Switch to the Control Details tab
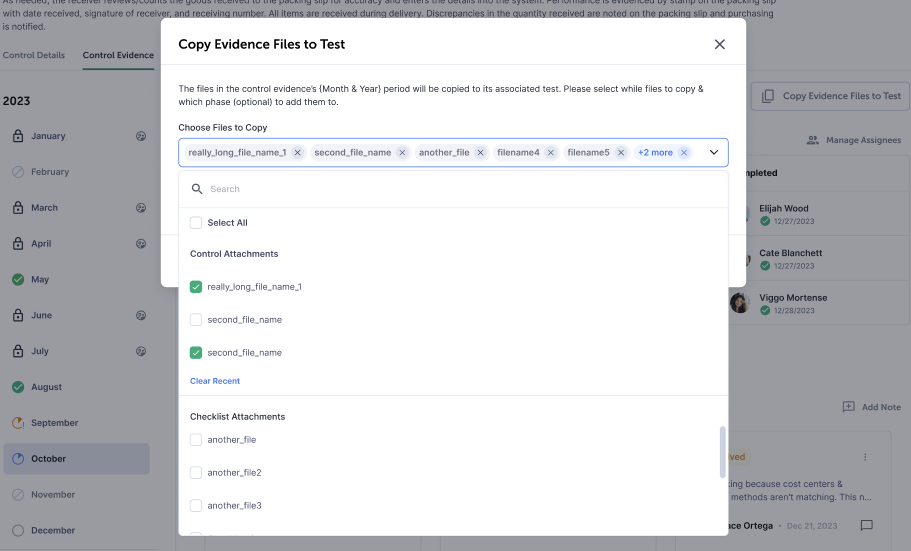 [x=34, y=55]
